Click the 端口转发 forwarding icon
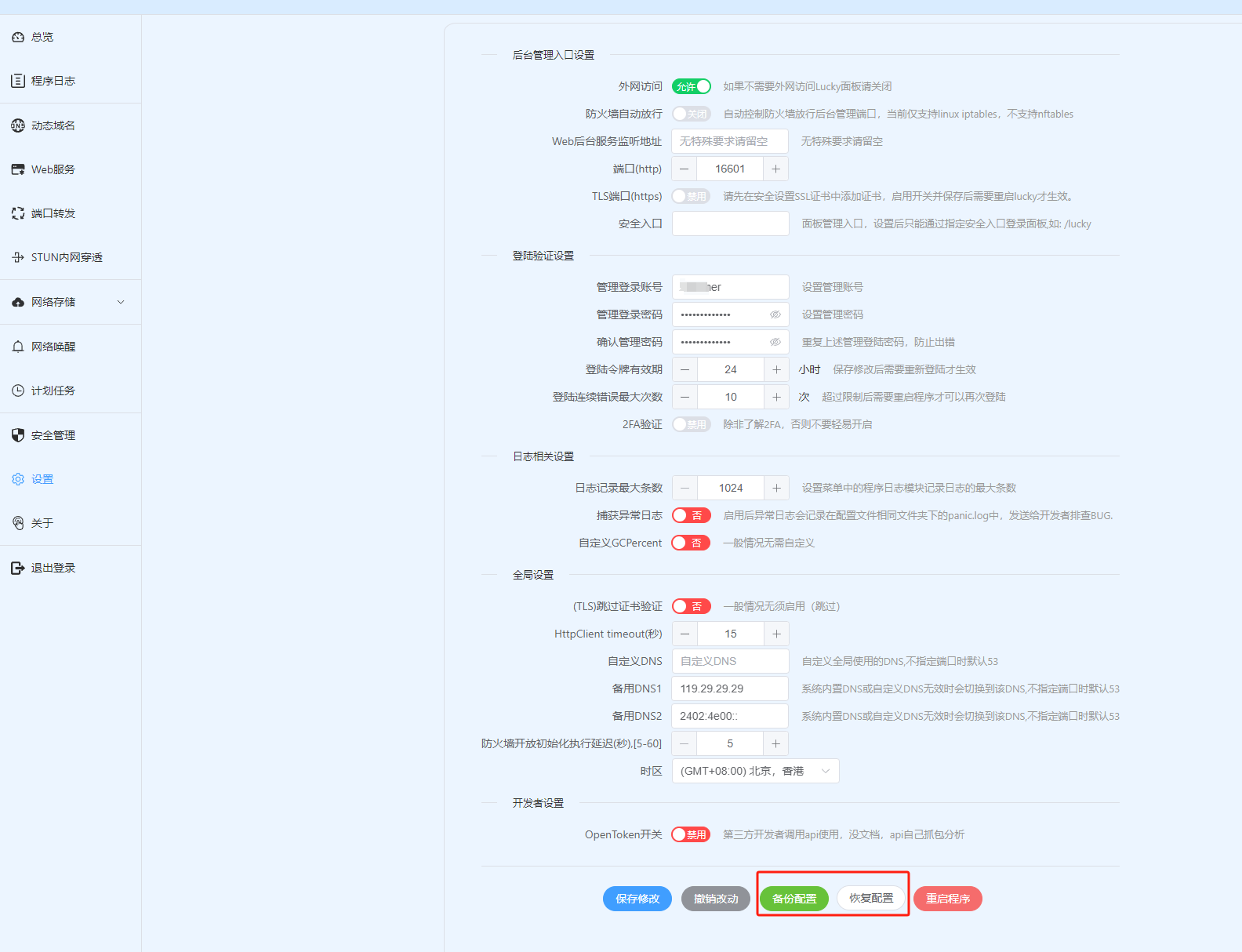The width and height of the screenshot is (1242, 952). click(x=18, y=213)
